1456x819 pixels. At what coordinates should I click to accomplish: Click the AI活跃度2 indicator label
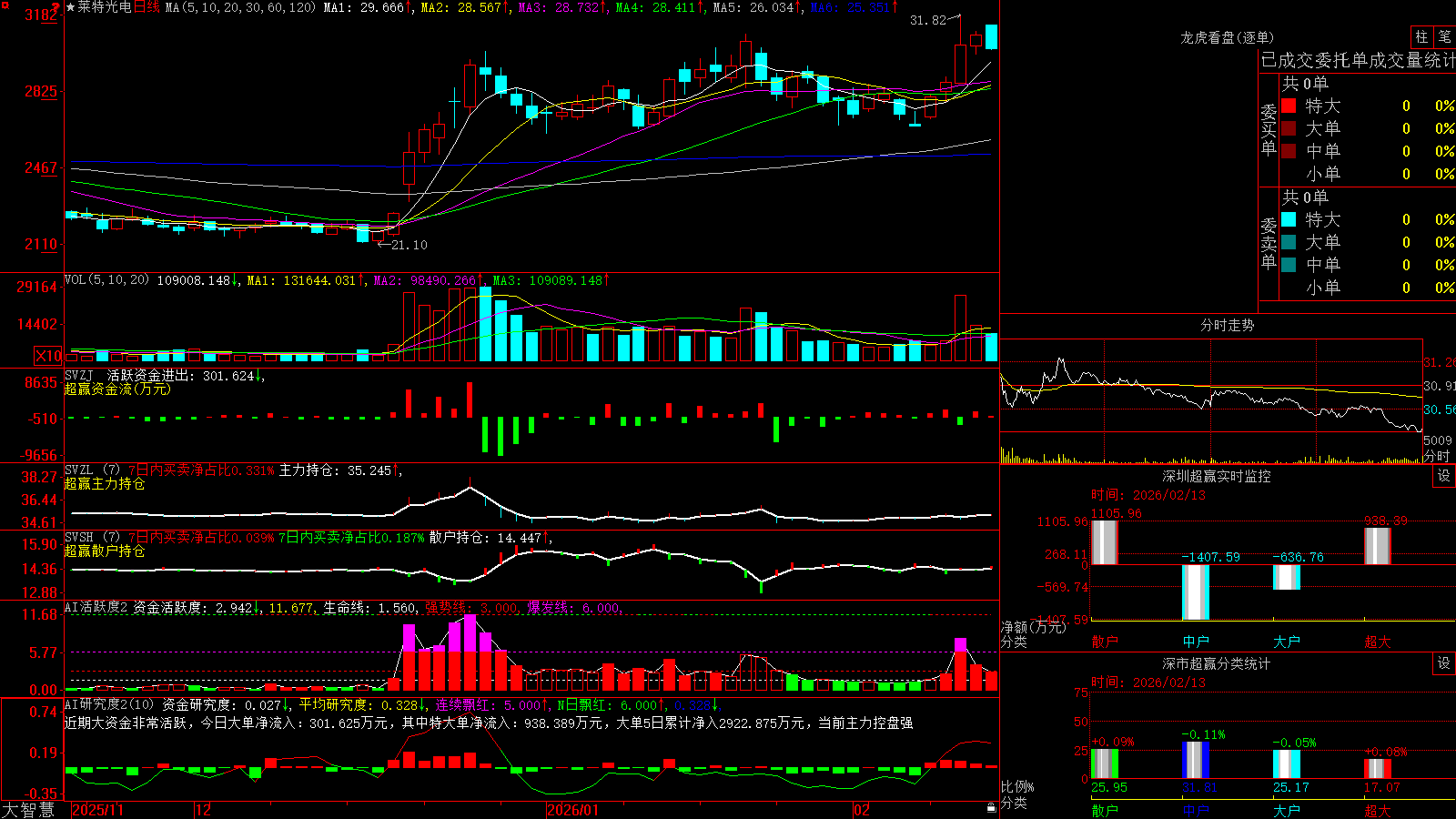click(x=96, y=608)
